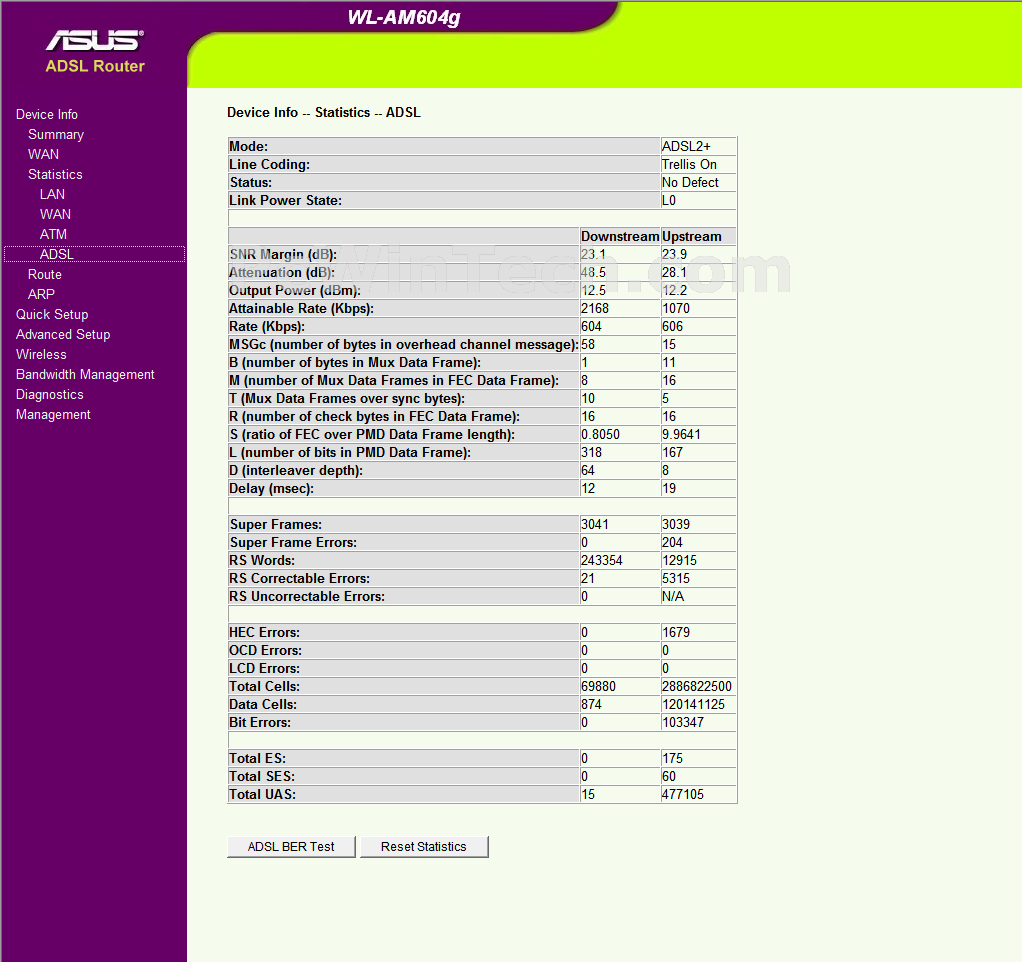Select SNR Margin downstream value 23.1
Screen dimensions: 1022x962
click(593, 255)
